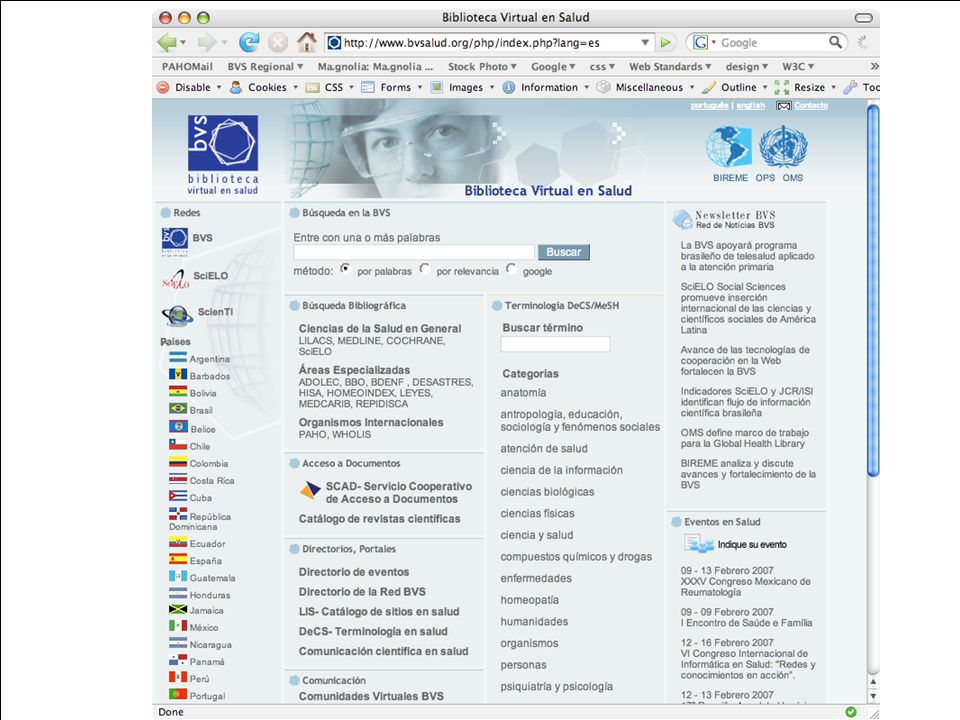Open the Outline developer menu
The height and width of the screenshot is (720, 960).
pyautogui.click(x=734, y=87)
